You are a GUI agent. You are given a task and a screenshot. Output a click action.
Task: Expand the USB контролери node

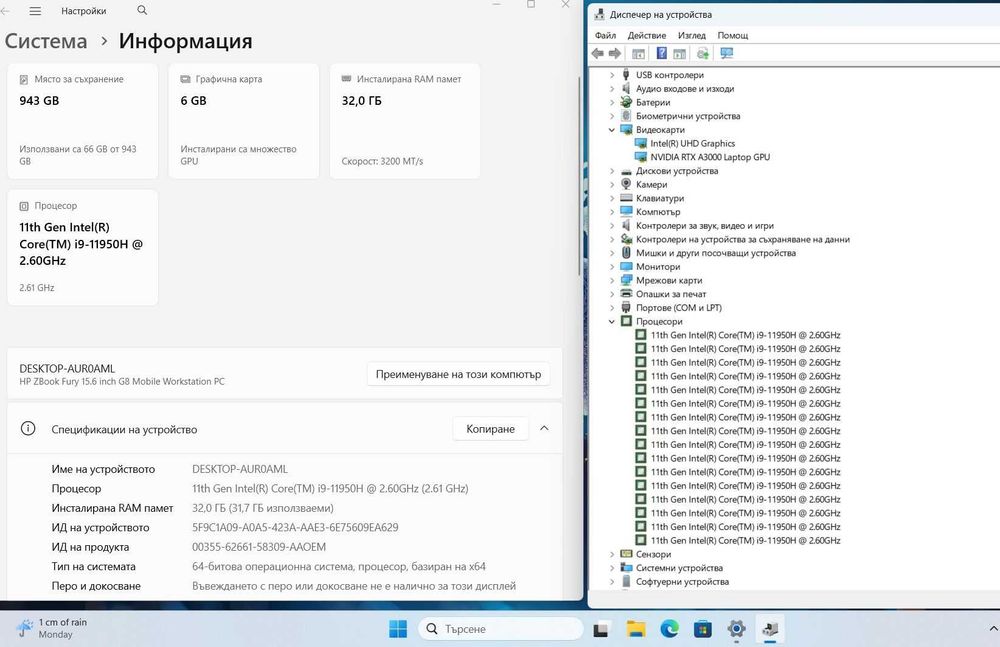tap(612, 75)
